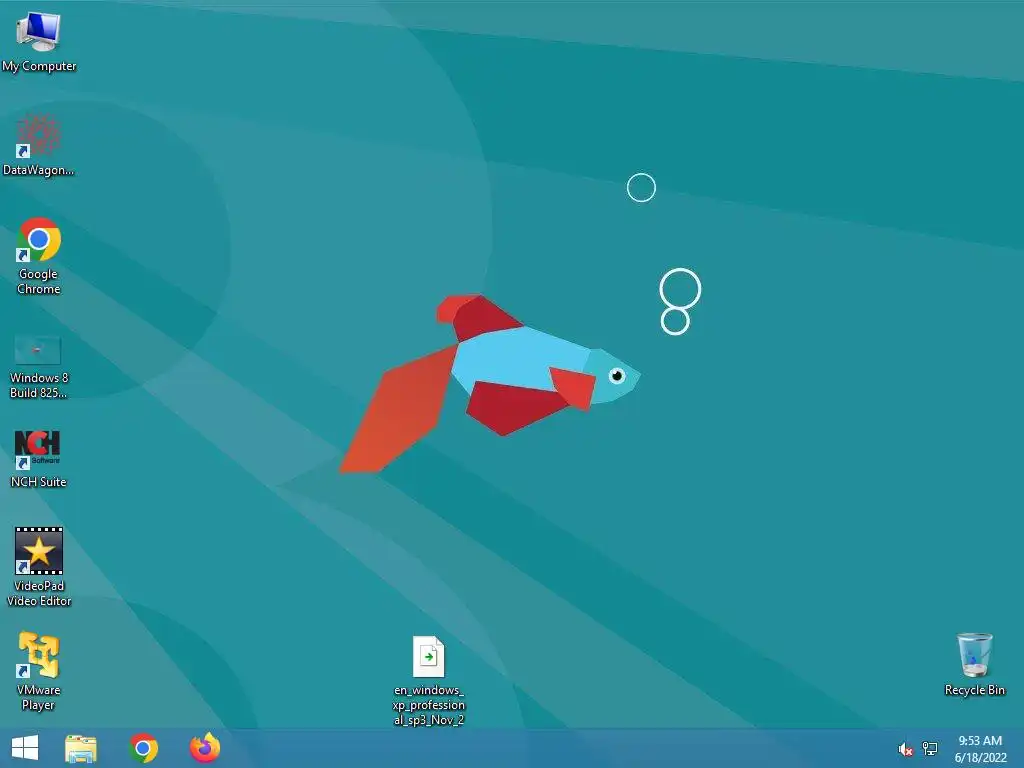This screenshot has height=768, width=1024.
Task: Launch Chrome from the taskbar
Action: pyautogui.click(x=144, y=748)
